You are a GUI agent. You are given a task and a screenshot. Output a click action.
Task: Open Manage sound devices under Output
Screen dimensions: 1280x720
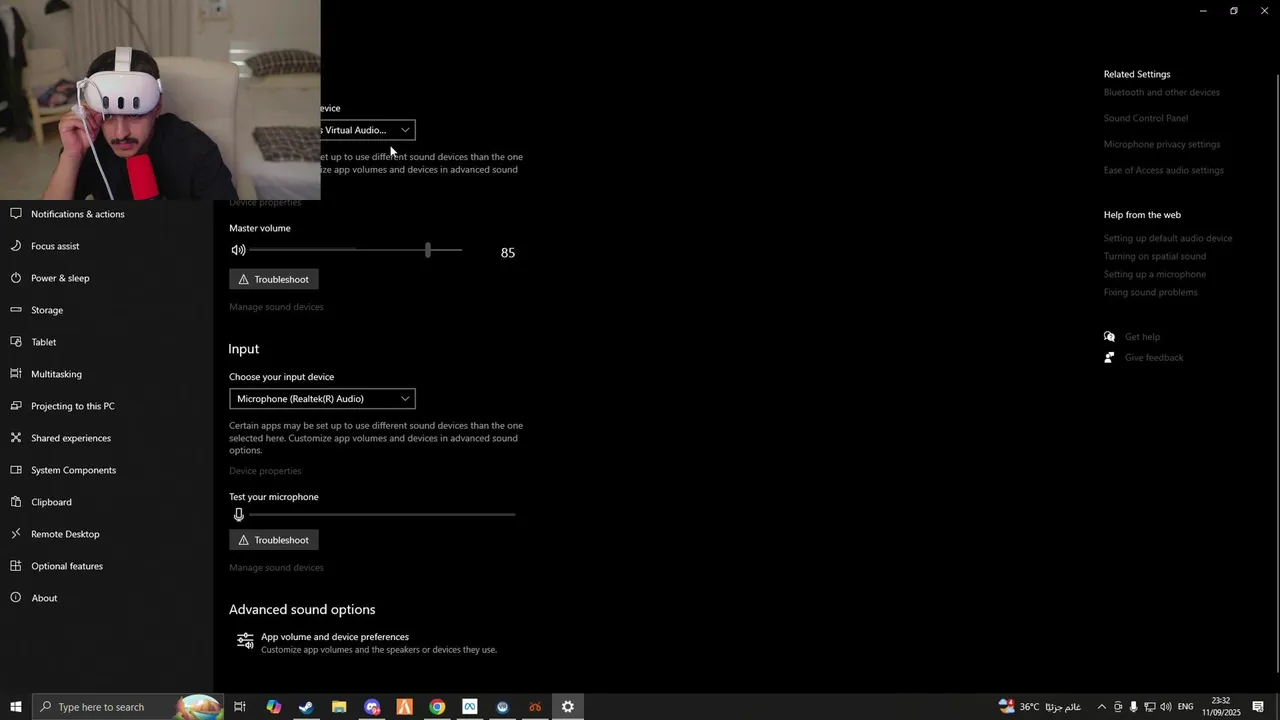pos(276,307)
